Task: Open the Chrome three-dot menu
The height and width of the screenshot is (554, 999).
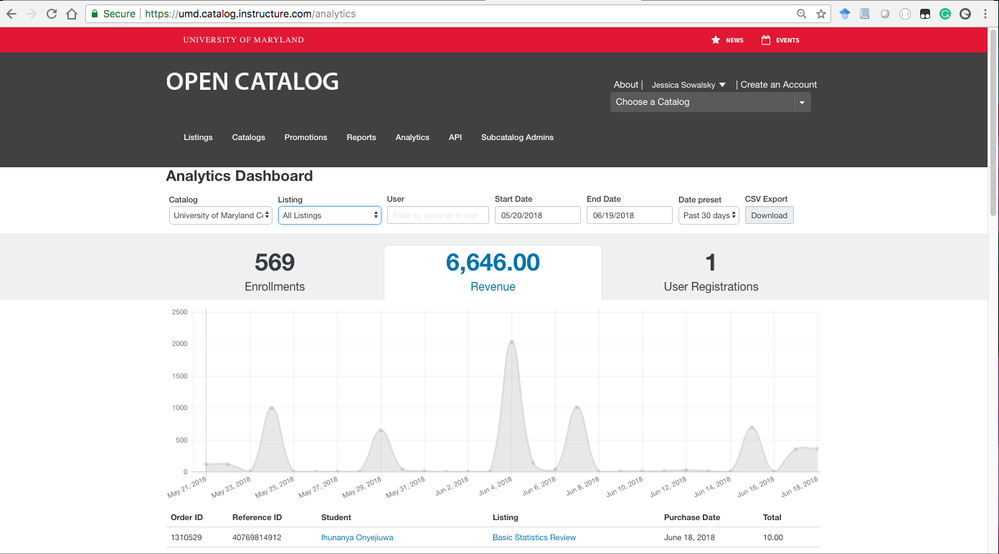Action: [x=986, y=14]
